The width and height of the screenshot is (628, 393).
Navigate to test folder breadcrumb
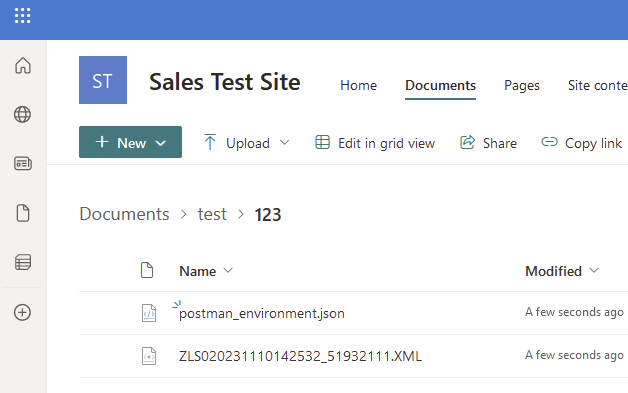click(x=212, y=214)
